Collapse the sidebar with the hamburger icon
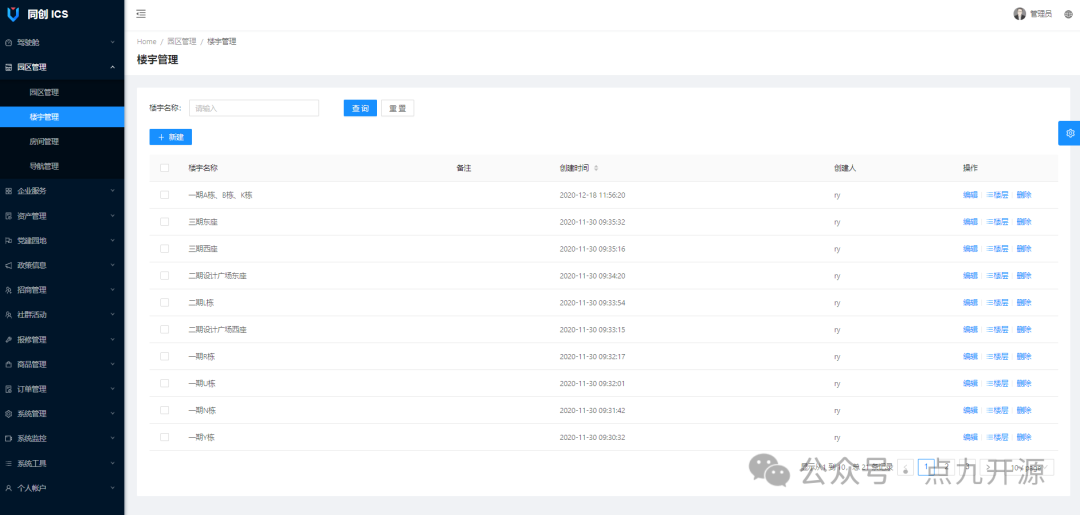Viewport: 1080px width, 515px height. tap(141, 14)
